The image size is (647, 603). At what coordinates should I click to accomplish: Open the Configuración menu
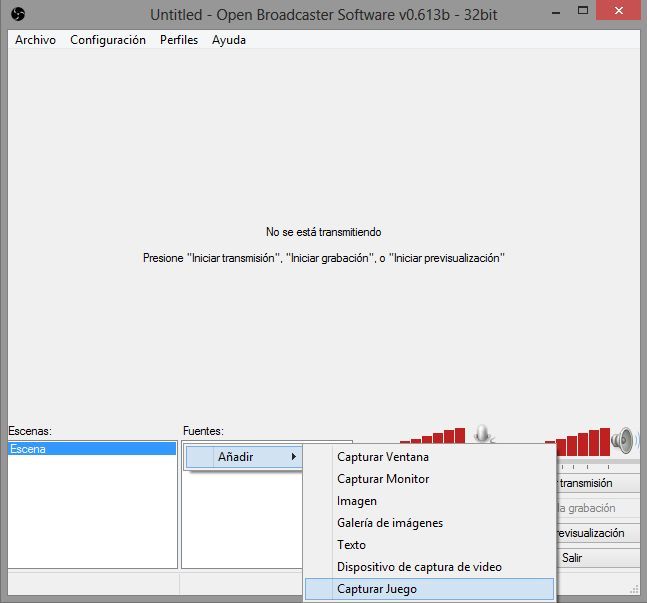pos(108,40)
